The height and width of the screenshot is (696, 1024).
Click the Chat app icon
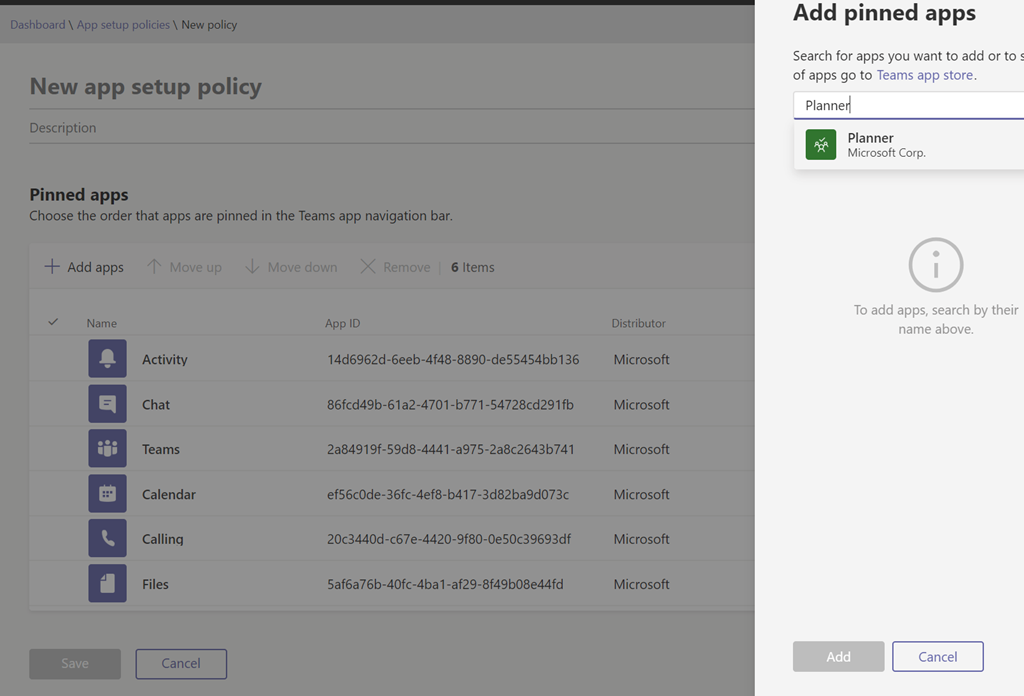[107, 404]
